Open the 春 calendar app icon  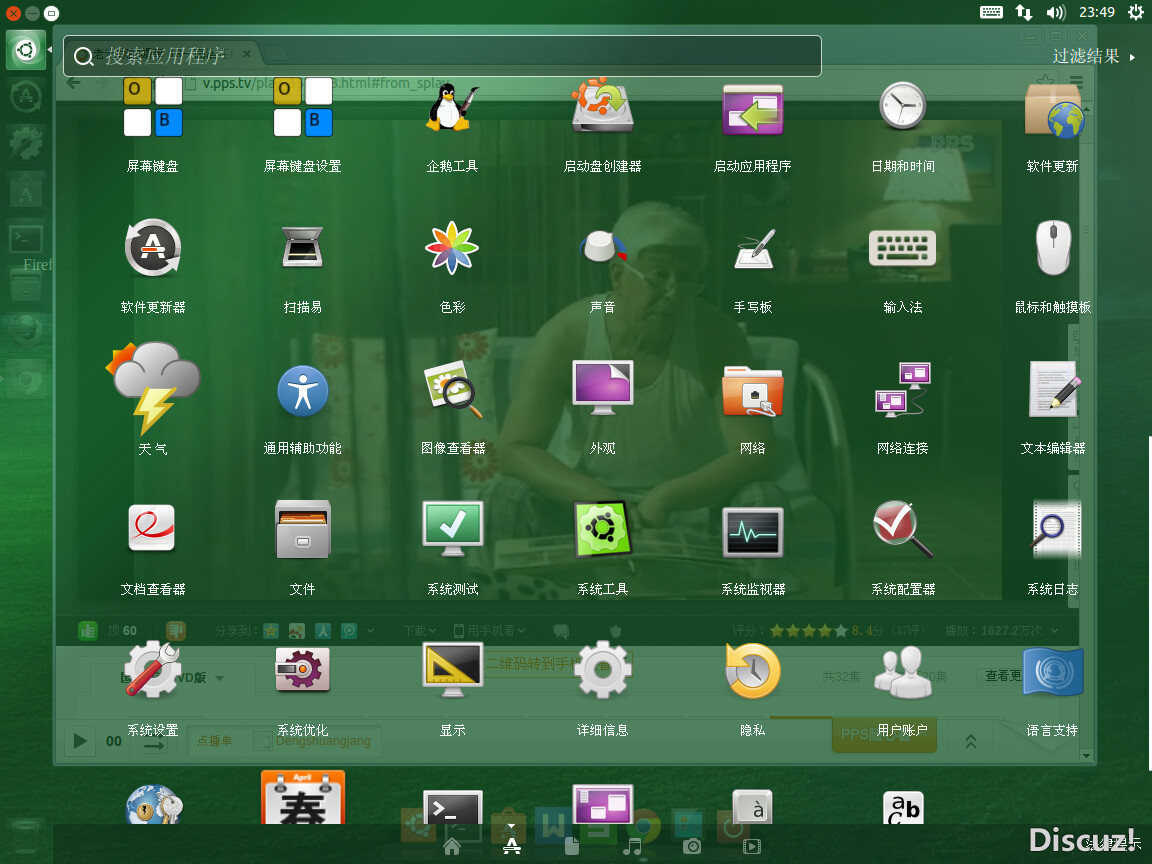tap(303, 797)
